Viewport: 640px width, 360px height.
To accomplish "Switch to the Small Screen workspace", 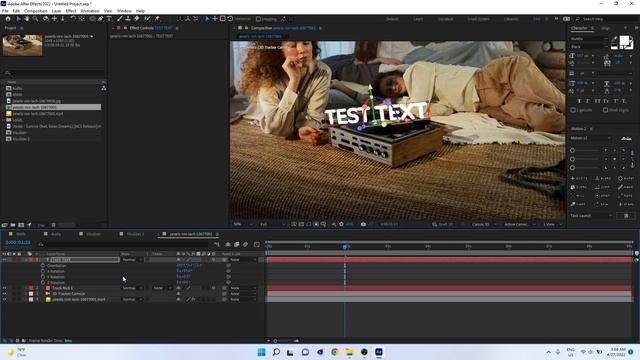I will (478, 19).
